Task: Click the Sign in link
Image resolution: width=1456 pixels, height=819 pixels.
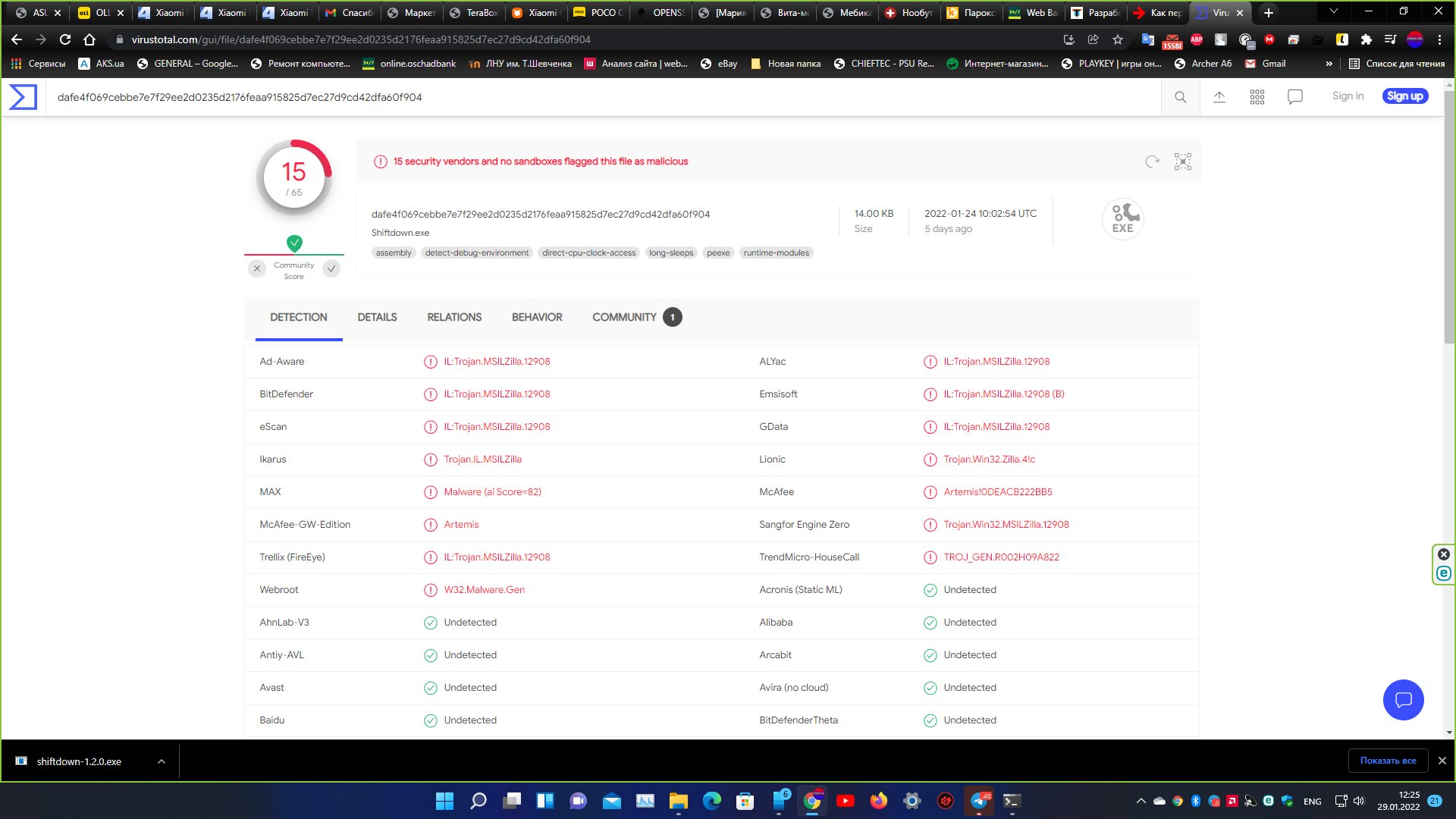Action: [x=1348, y=96]
